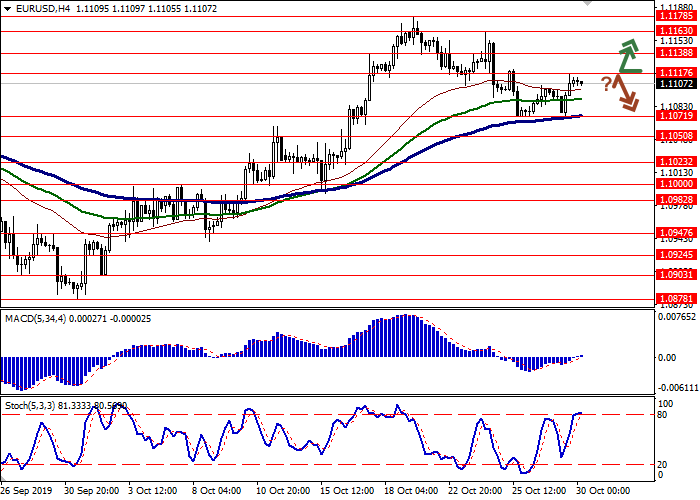Click the 1.10719 support level label
700x500 pixels.
coord(676,116)
